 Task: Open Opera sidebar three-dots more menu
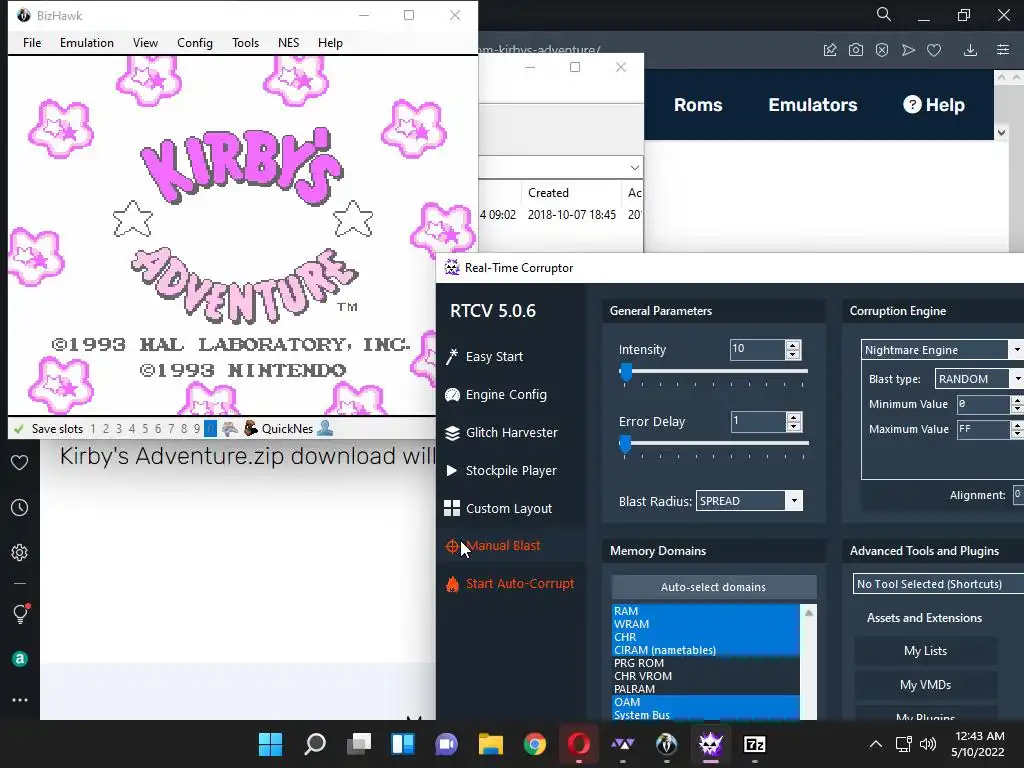pyautogui.click(x=20, y=700)
